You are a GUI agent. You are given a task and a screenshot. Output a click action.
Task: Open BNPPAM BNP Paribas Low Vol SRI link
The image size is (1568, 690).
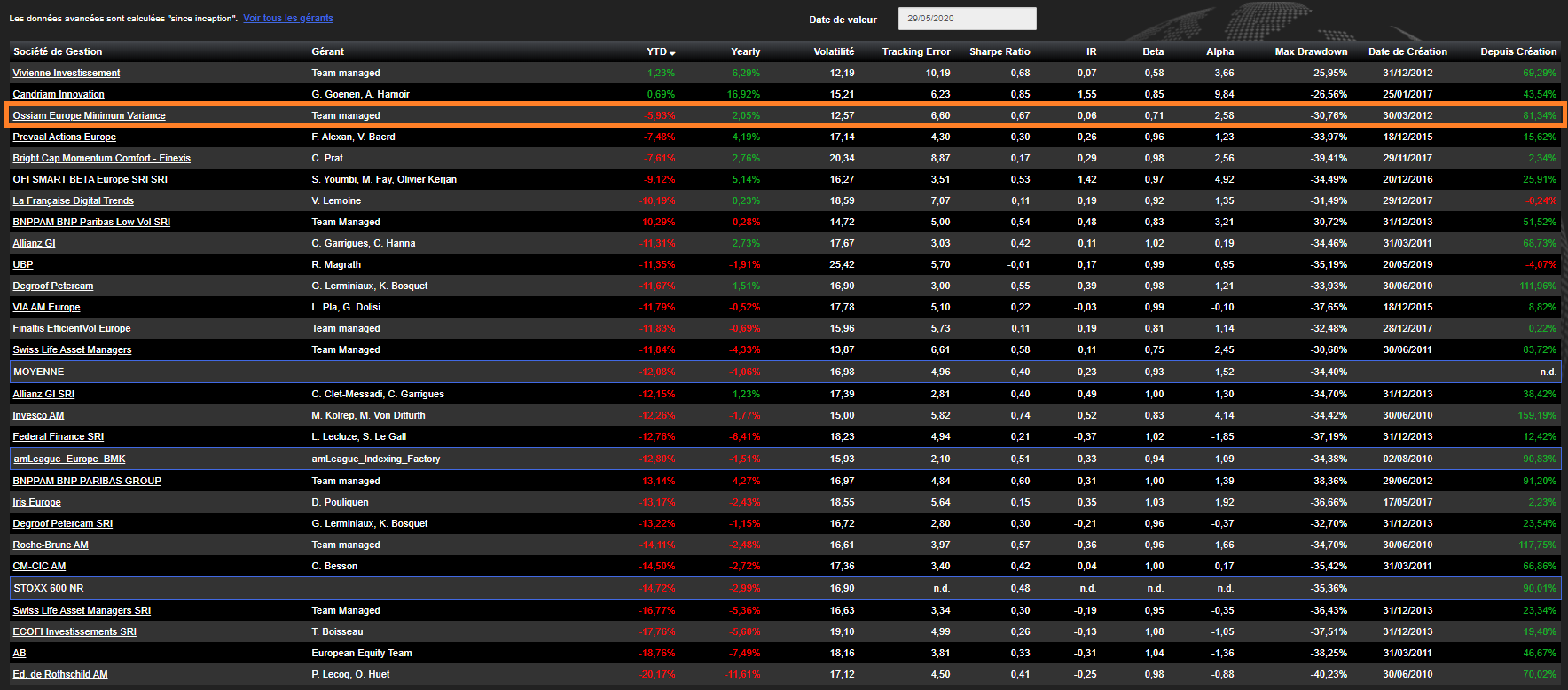91,222
